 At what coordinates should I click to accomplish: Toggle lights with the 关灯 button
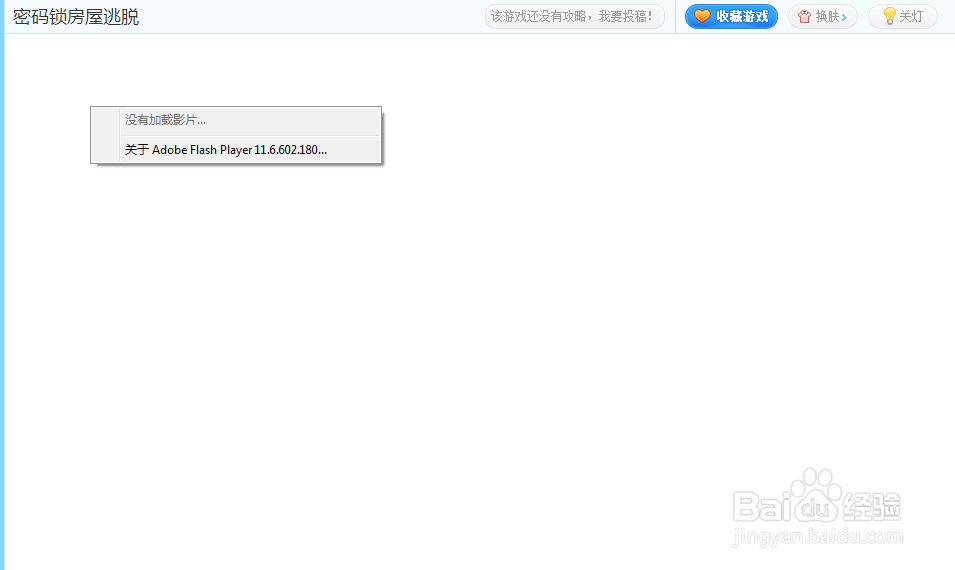[x=903, y=16]
